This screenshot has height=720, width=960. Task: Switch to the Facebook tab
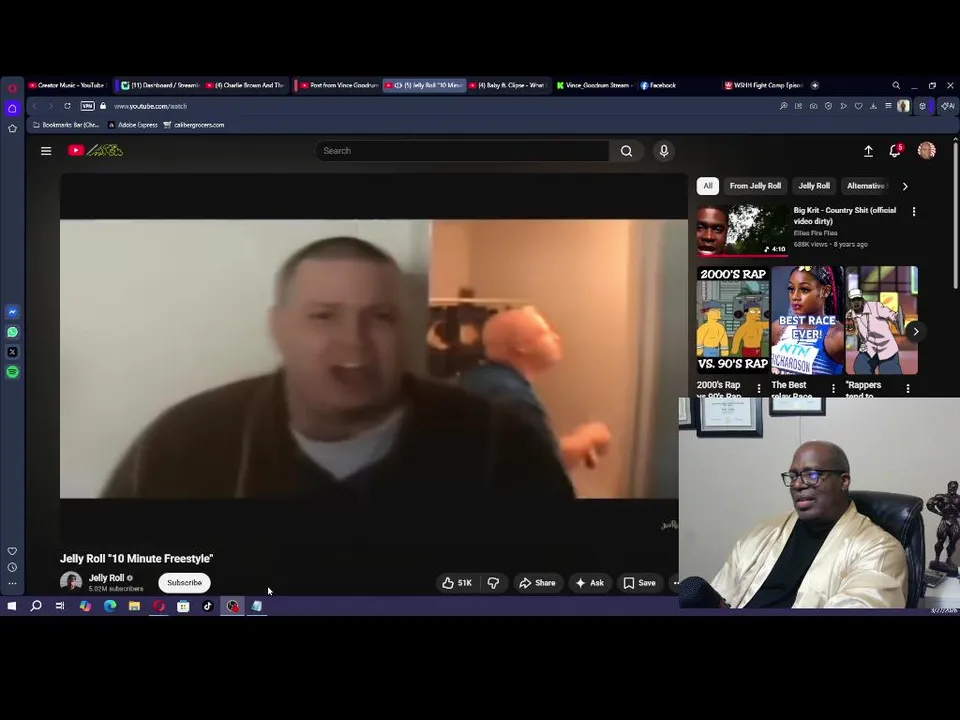coord(658,85)
